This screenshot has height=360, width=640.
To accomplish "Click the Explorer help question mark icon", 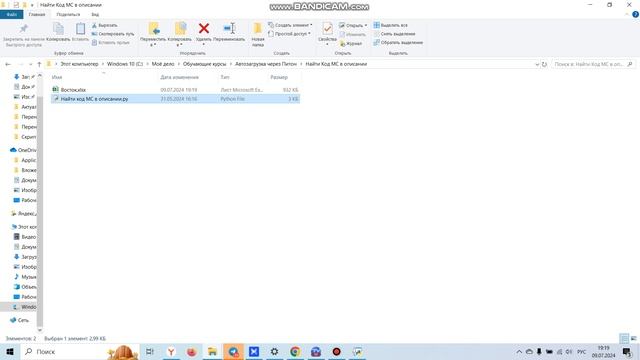I will click(x=635, y=14).
